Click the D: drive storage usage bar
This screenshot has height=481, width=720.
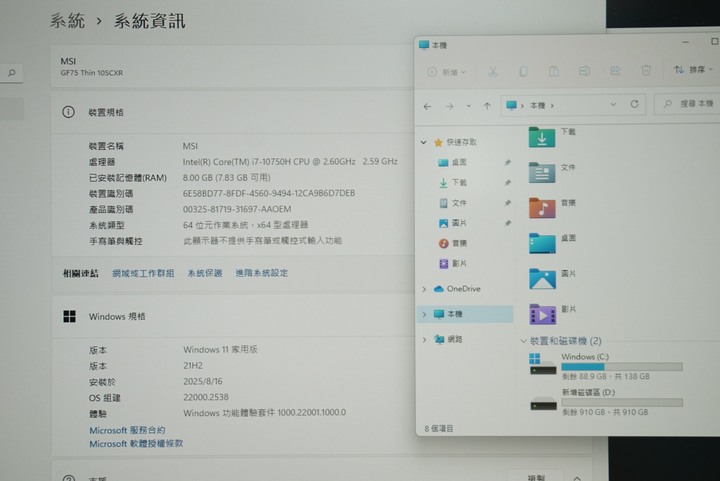[622, 403]
